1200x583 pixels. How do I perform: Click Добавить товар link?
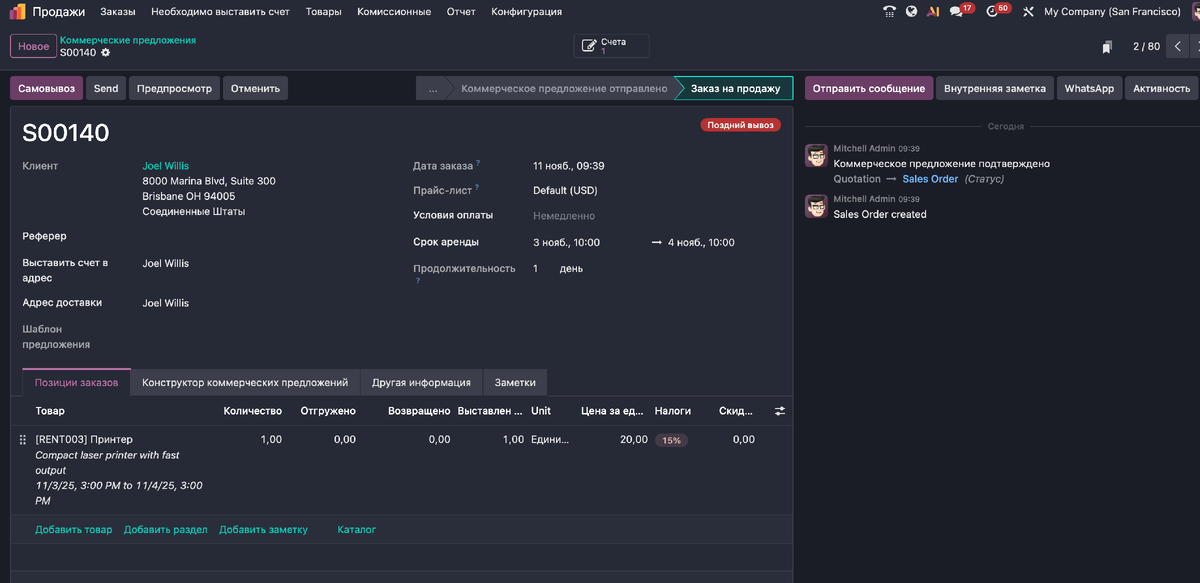(74, 529)
